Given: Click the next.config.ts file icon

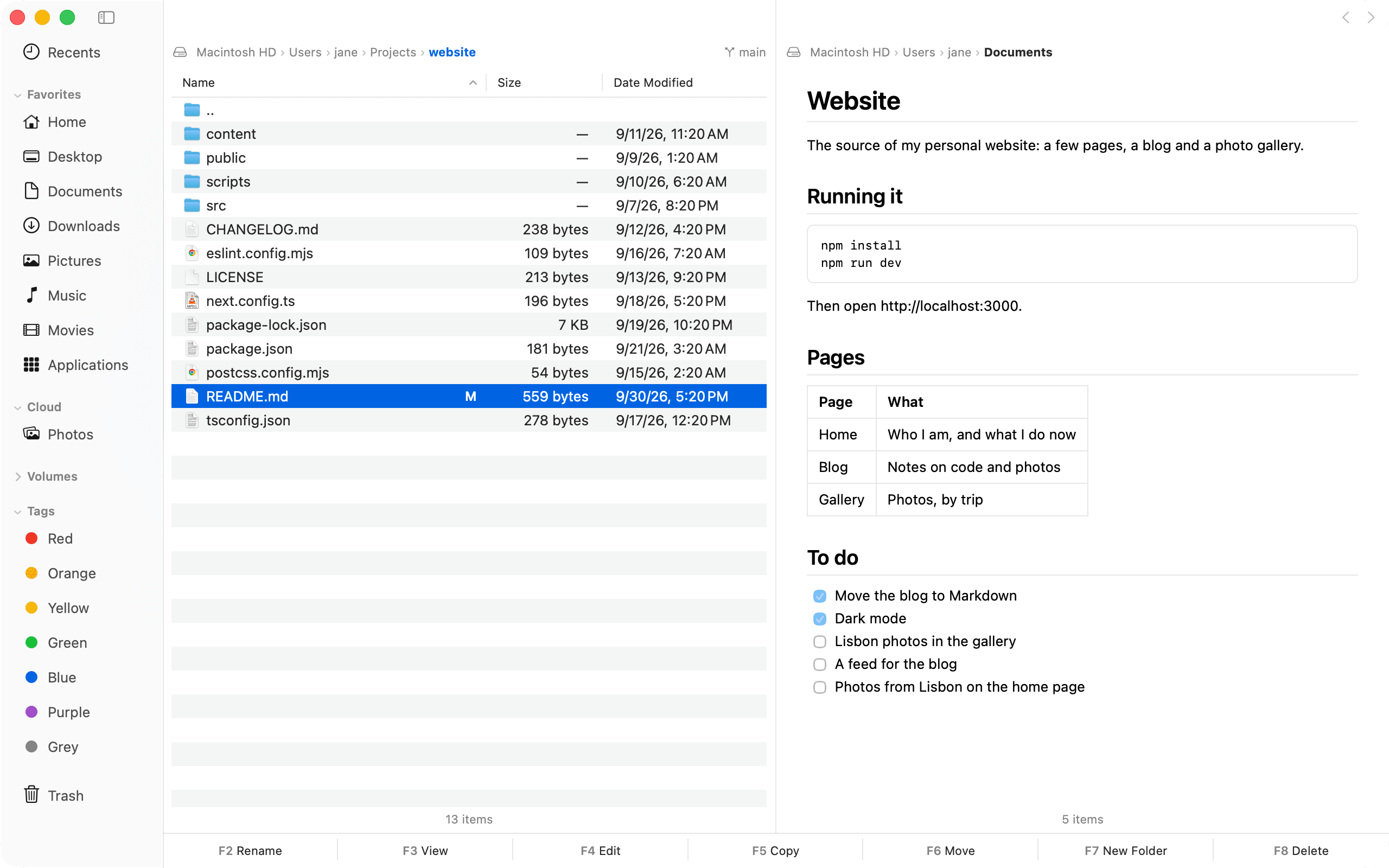Looking at the screenshot, I should tap(192, 301).
